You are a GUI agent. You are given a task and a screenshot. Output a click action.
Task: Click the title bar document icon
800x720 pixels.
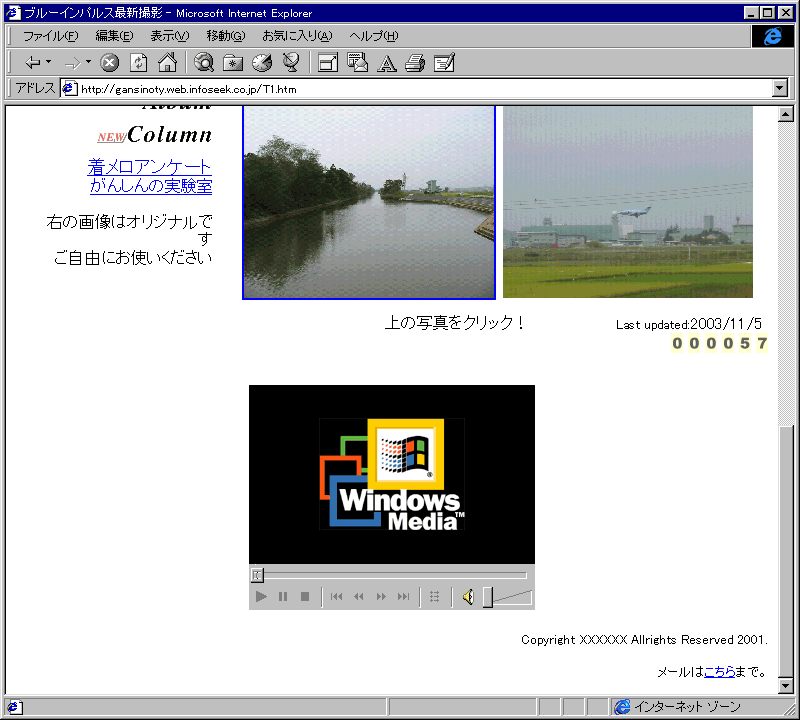tap(14, 13)
